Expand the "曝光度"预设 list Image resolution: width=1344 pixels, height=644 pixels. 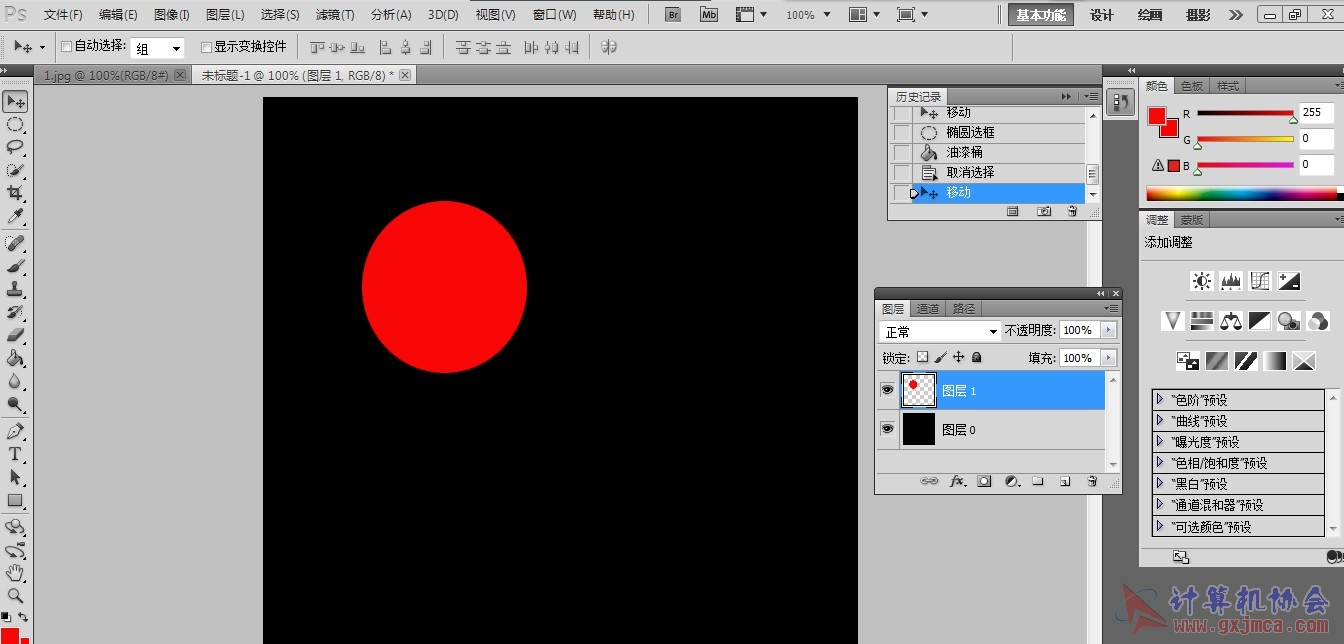(1160, 441)
